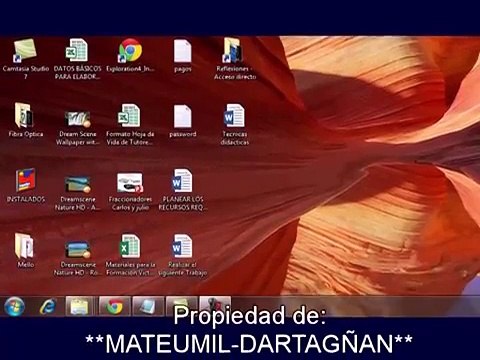The height and width of the screenshot is (360, 480).
Task: Switch to Google Chrome in the taskbar
Action: click(x=114, y=306)
